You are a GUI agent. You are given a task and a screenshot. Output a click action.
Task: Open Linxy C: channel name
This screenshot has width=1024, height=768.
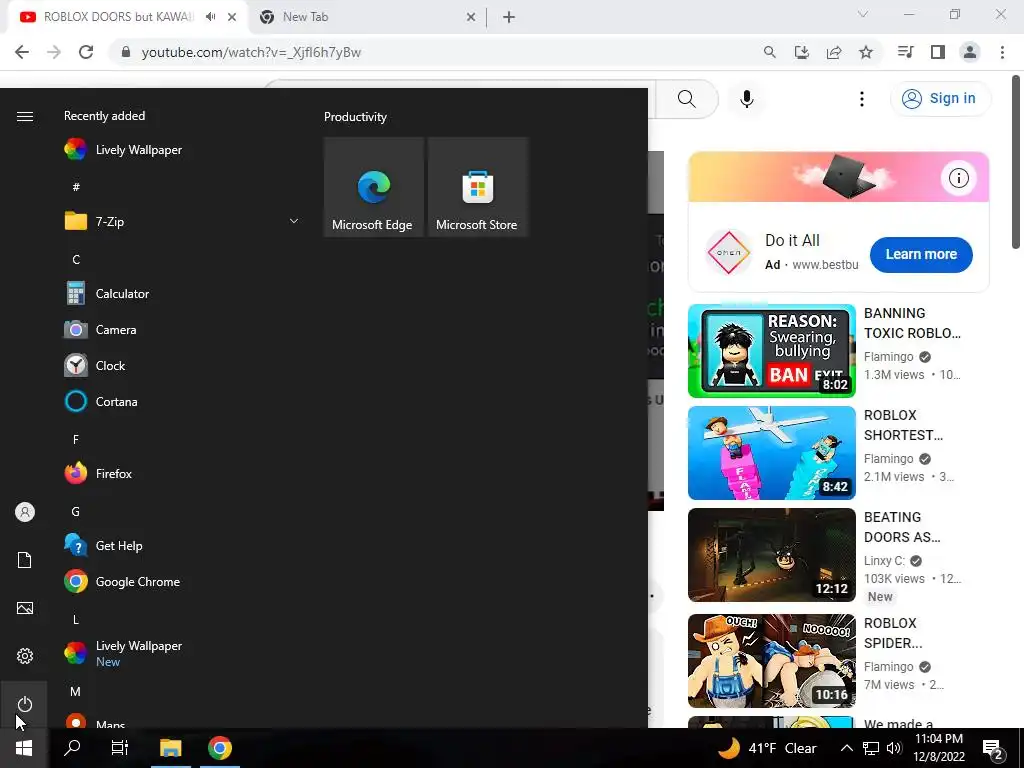coord(884,560)
